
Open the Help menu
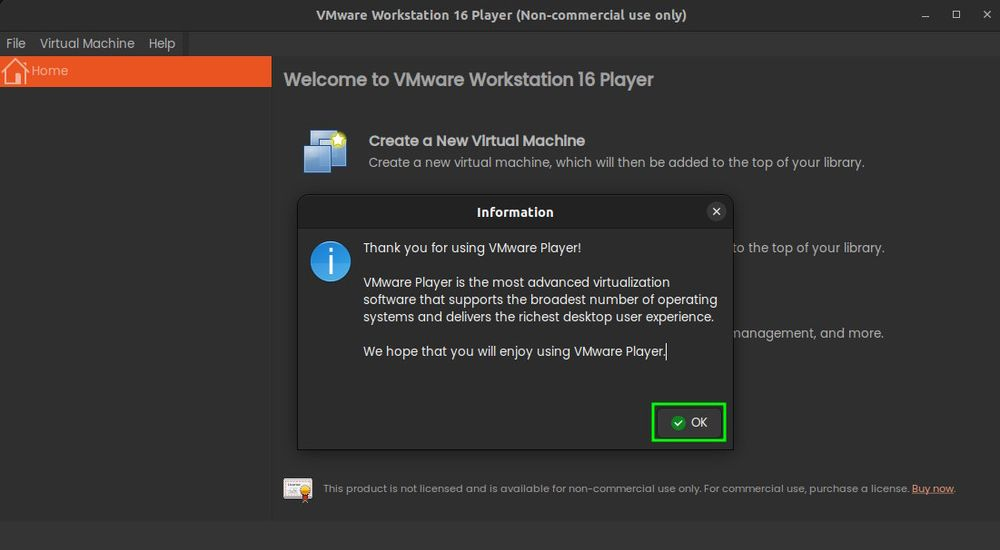[x=162, y=44]
